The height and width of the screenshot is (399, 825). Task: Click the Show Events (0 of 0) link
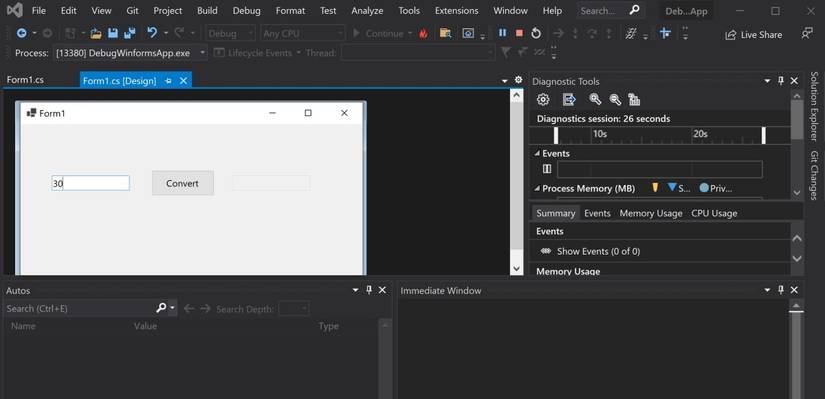[598, 252]
